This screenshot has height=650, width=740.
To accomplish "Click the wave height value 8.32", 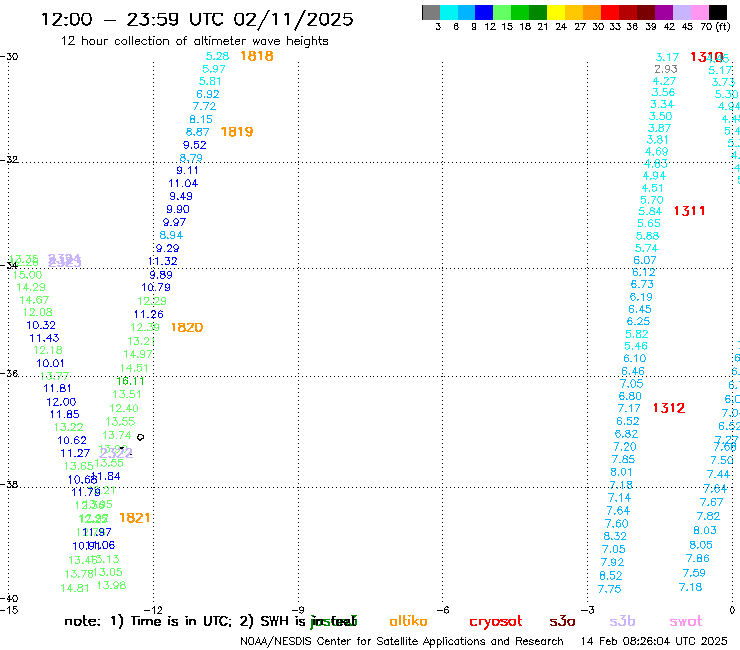I will point(615,536).
